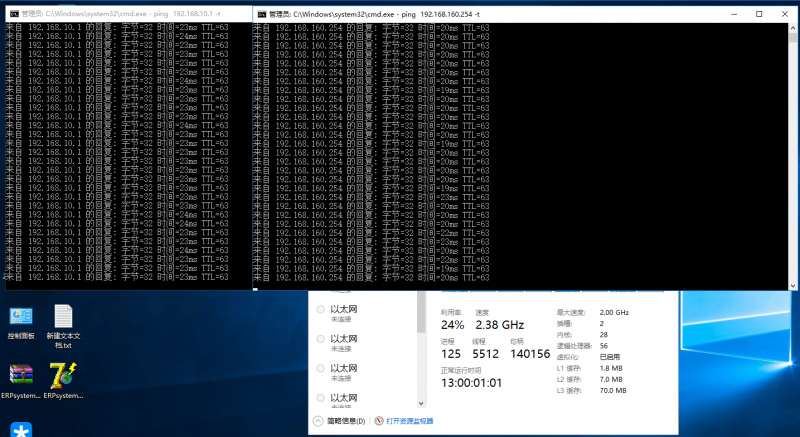
Task: Click the 最大速度 label
Action: [571, 313]
